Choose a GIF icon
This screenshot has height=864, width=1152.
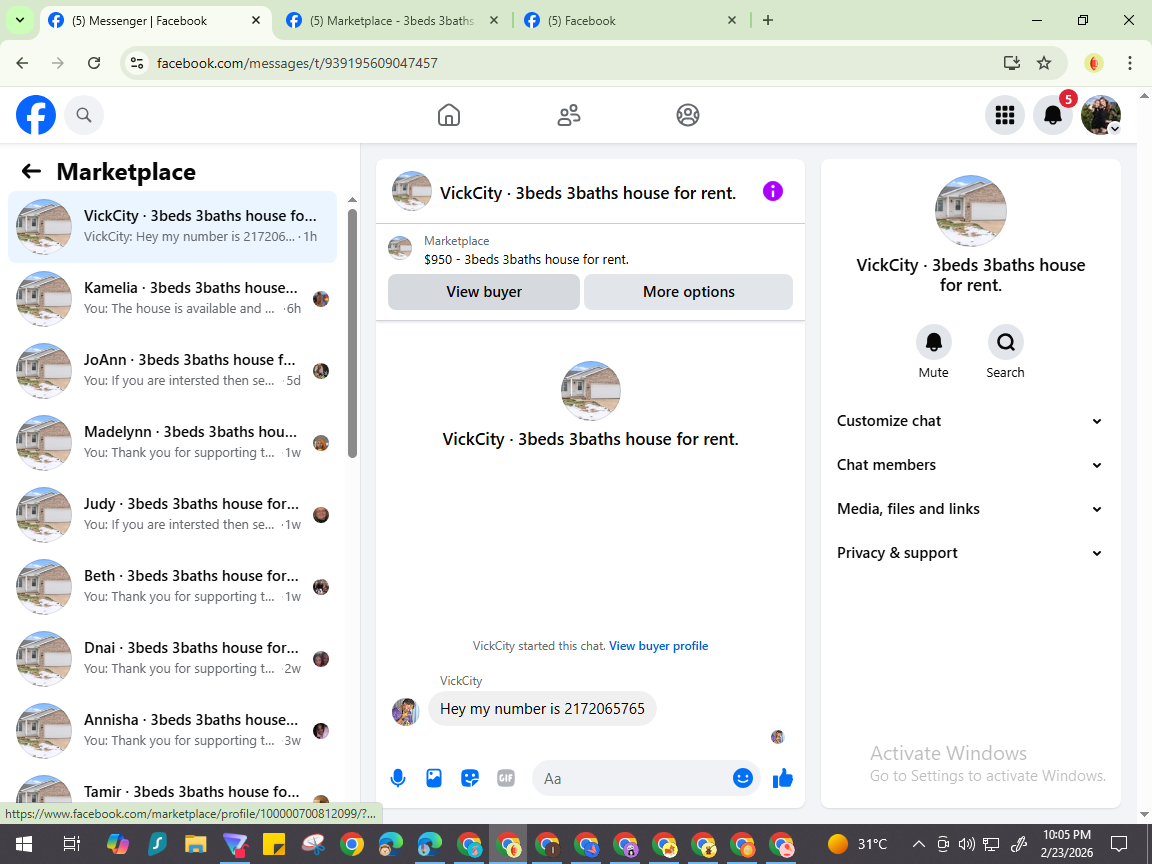(506, 778)
